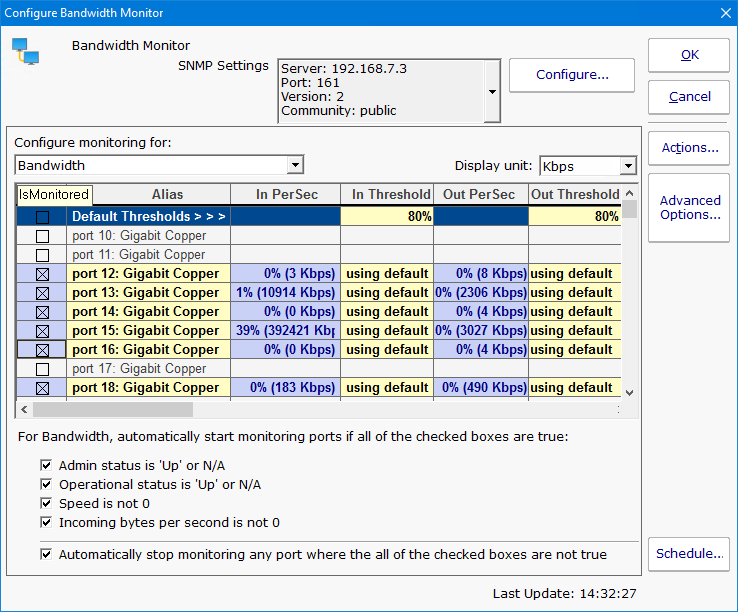Click the Alias column header
This screenshot has width=738, height=612.
167,195
